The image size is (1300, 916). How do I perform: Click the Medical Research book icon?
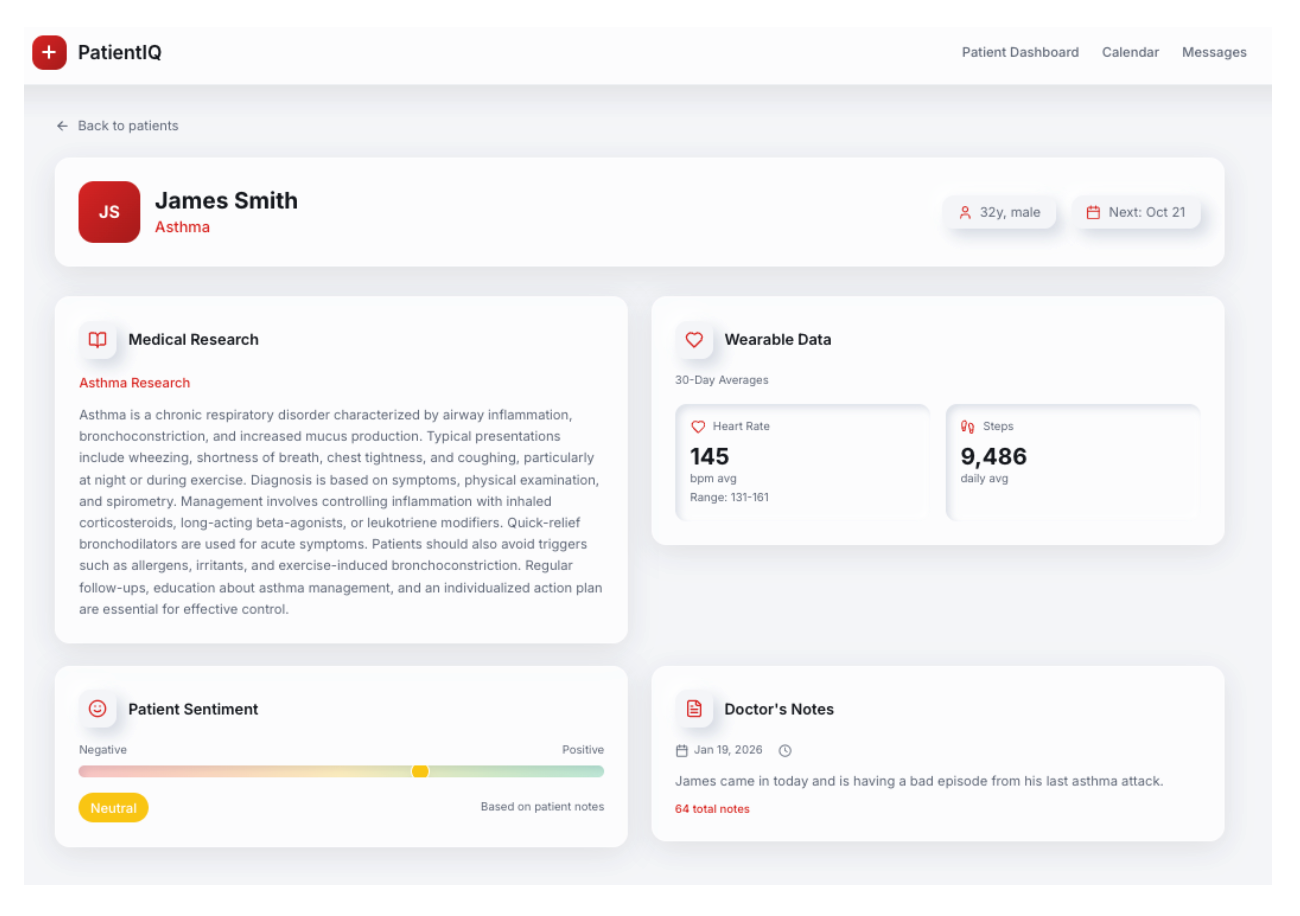click(x=97, y=340)
